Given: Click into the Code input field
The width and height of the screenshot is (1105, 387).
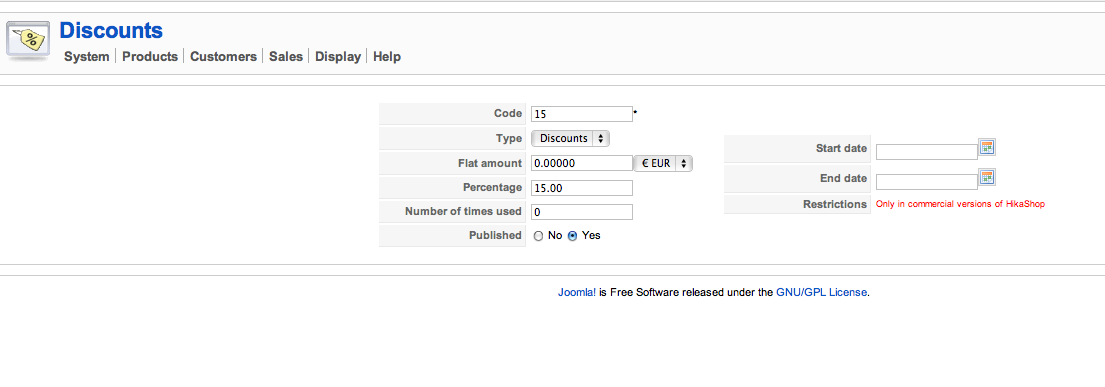Looking at the screenshot, I should 582,114.
